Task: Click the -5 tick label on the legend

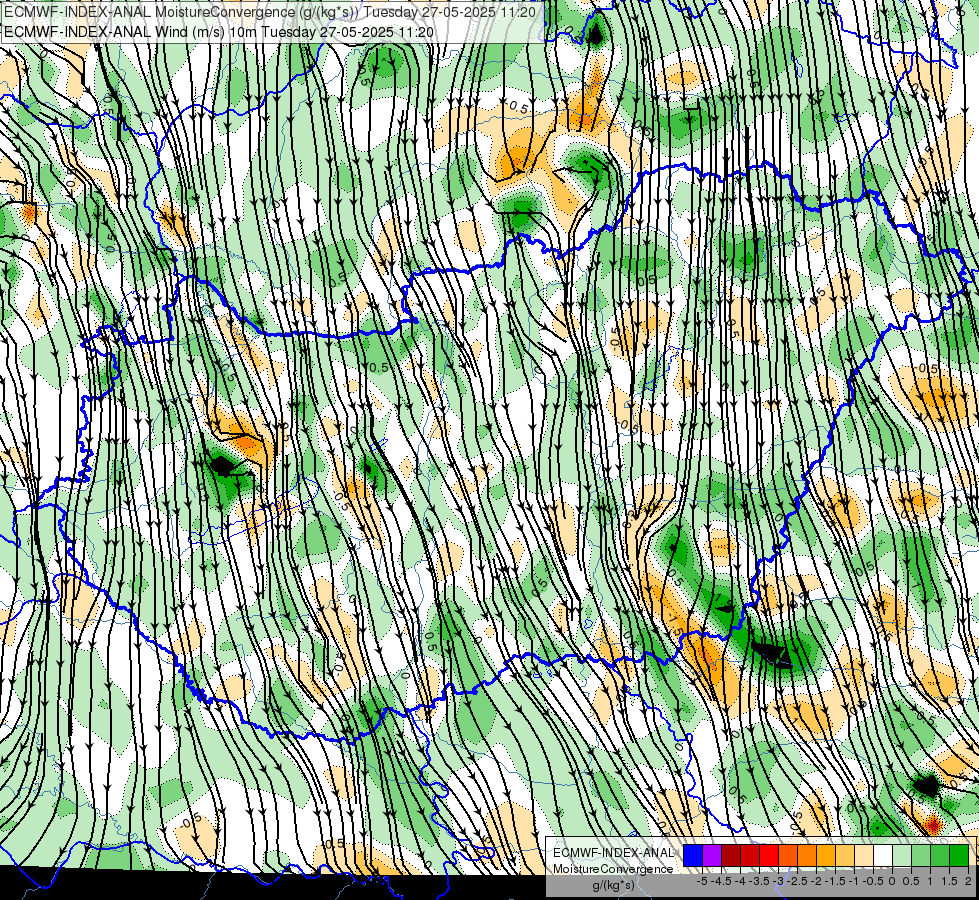Action: click(x=702, y=881)
